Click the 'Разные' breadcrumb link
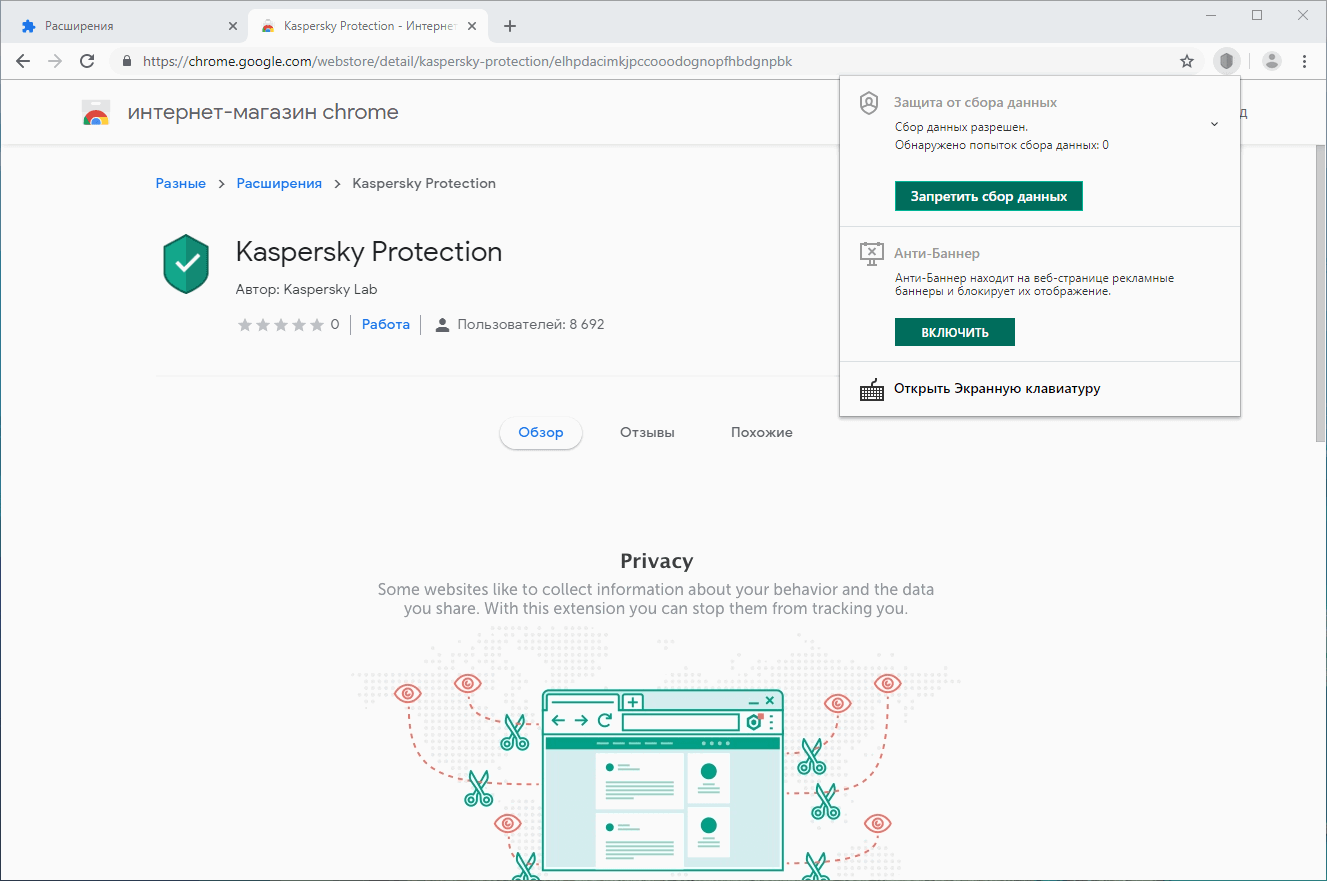 click(181, 183)
